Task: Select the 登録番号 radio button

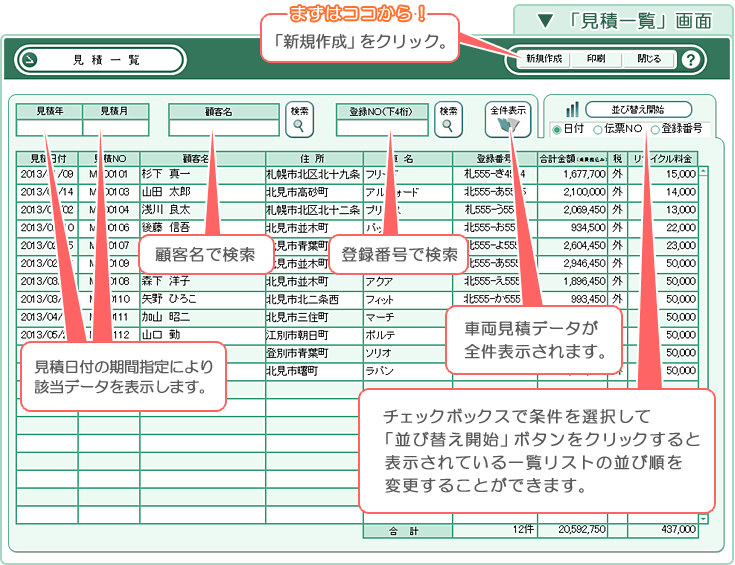Action: point(655,130)
